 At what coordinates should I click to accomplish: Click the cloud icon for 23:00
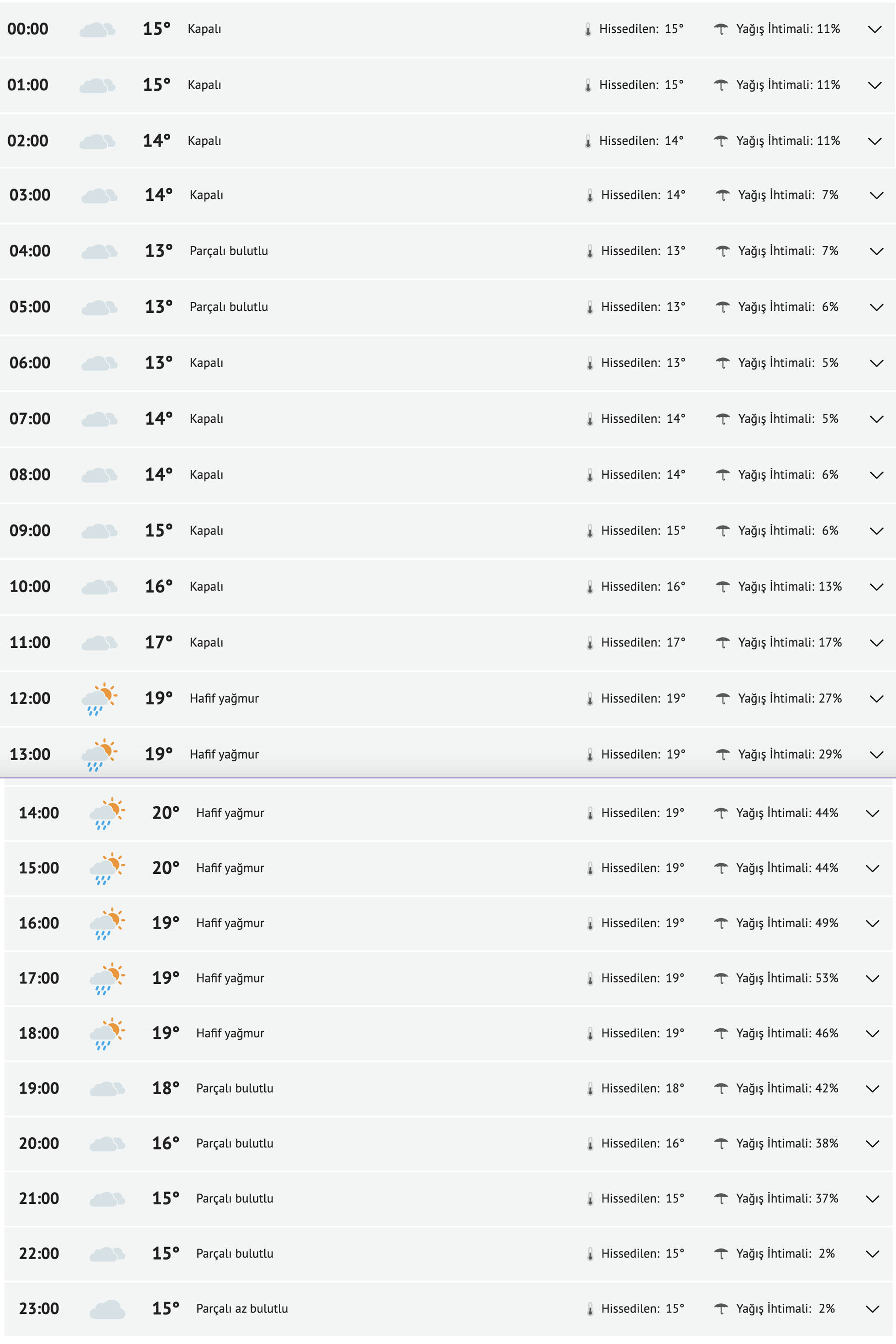(x=107, y=1308)
